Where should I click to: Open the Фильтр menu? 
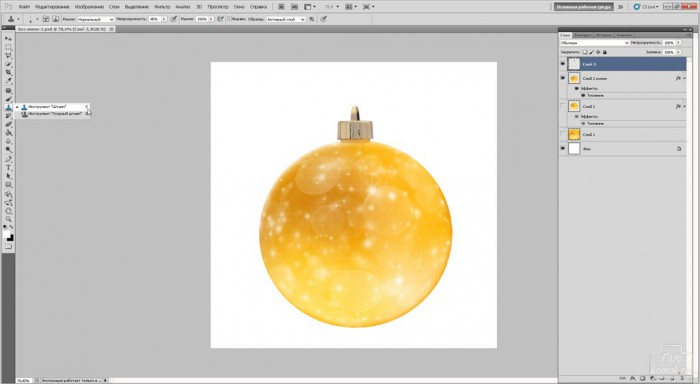(162, 7)
